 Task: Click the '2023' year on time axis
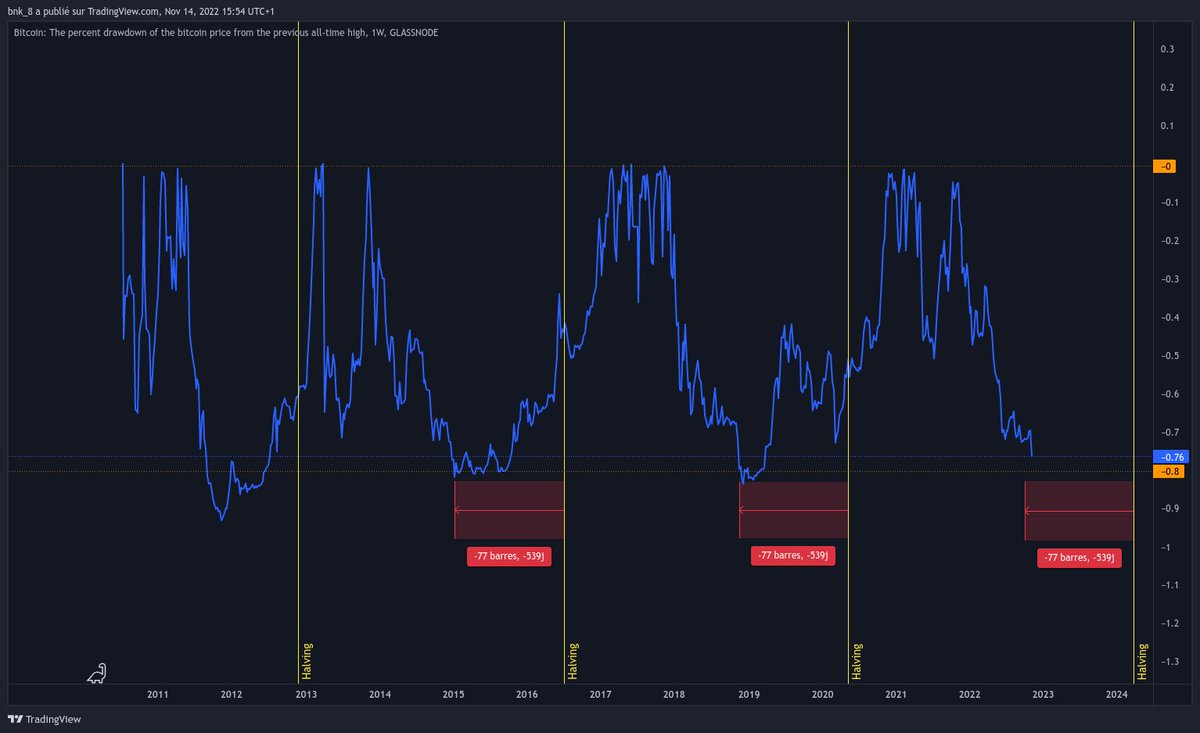coord(1043,695)
